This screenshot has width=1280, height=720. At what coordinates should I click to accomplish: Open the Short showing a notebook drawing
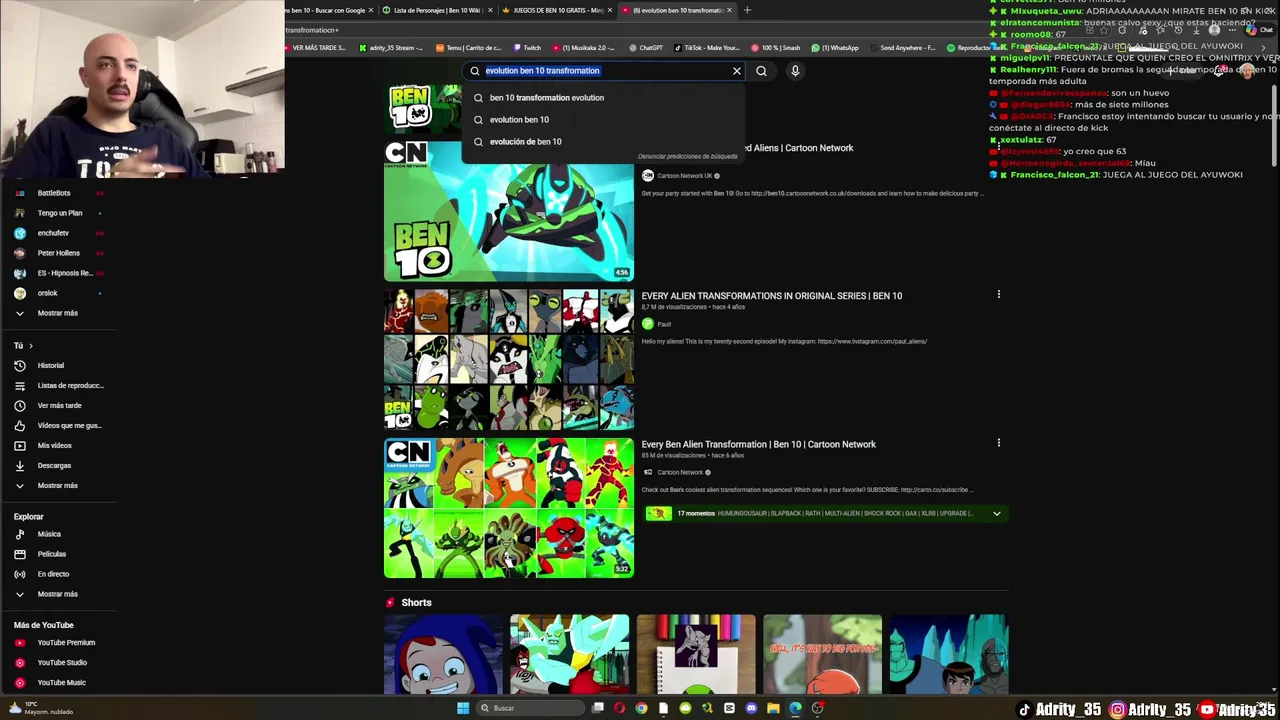click(x=696, y=655)
